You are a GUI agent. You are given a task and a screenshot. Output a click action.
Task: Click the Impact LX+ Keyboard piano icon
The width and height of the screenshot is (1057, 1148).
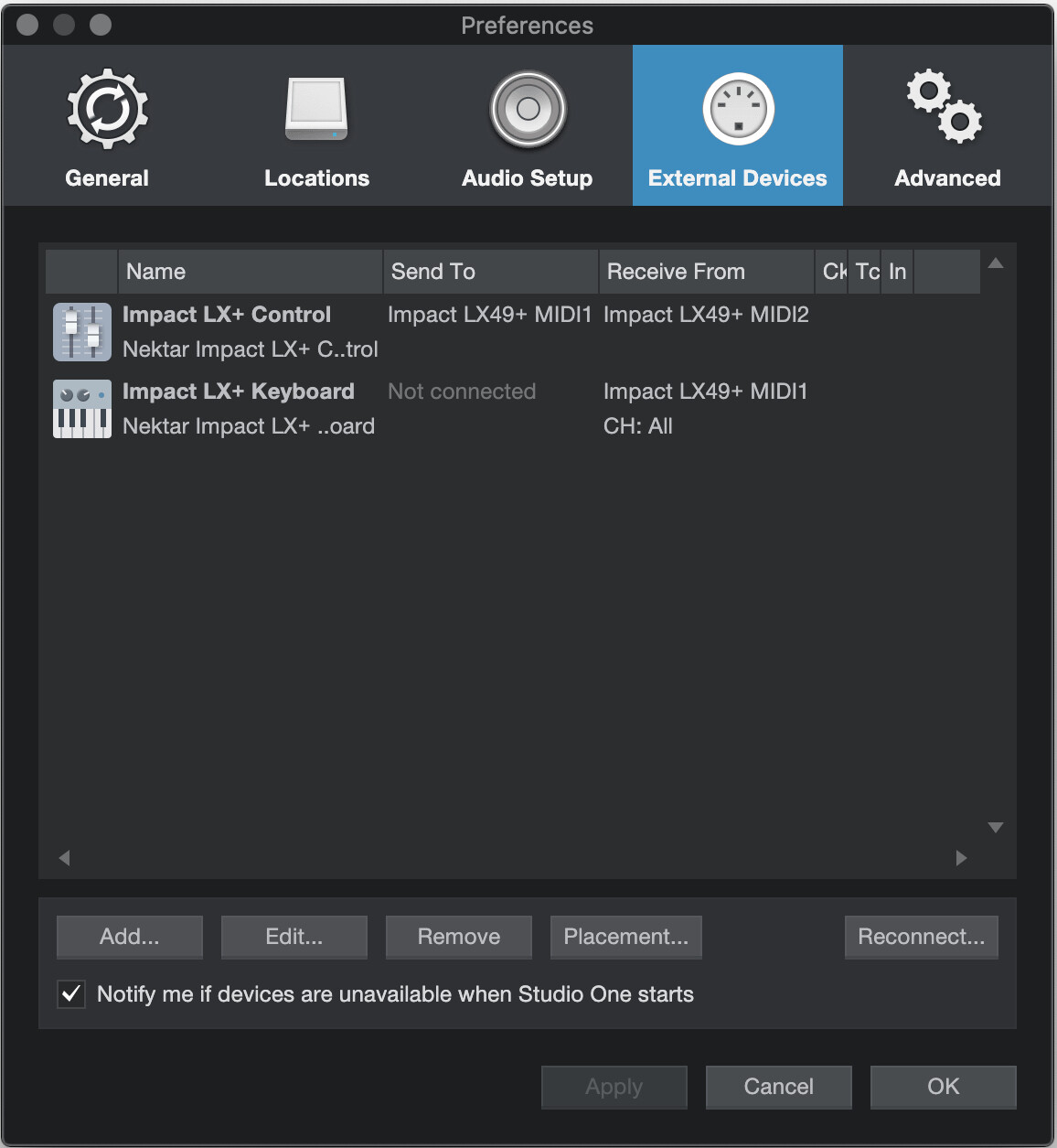click(81, 409)
